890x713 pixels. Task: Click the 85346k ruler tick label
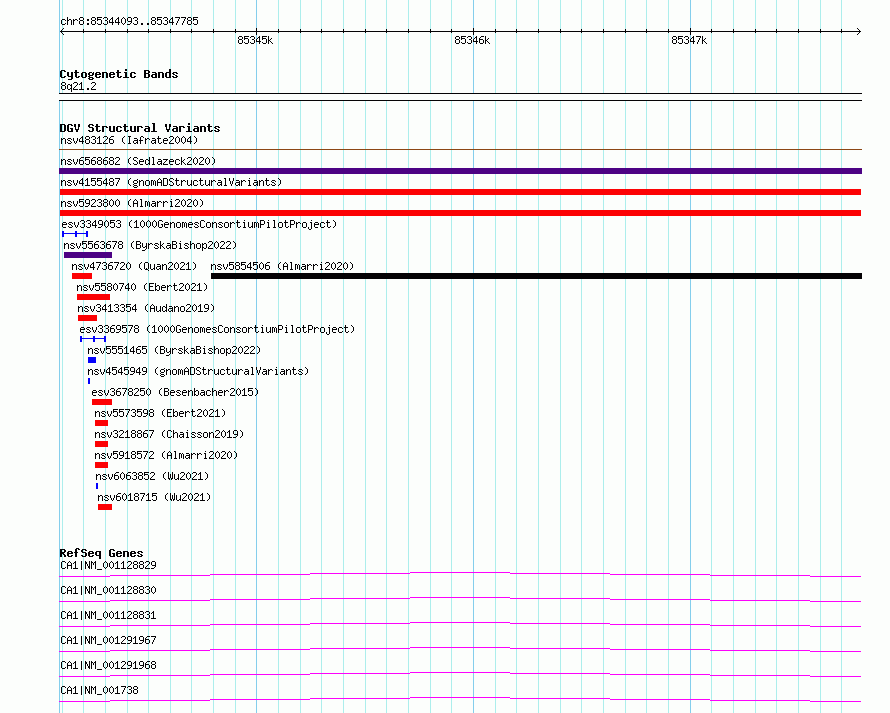(472, 40)
